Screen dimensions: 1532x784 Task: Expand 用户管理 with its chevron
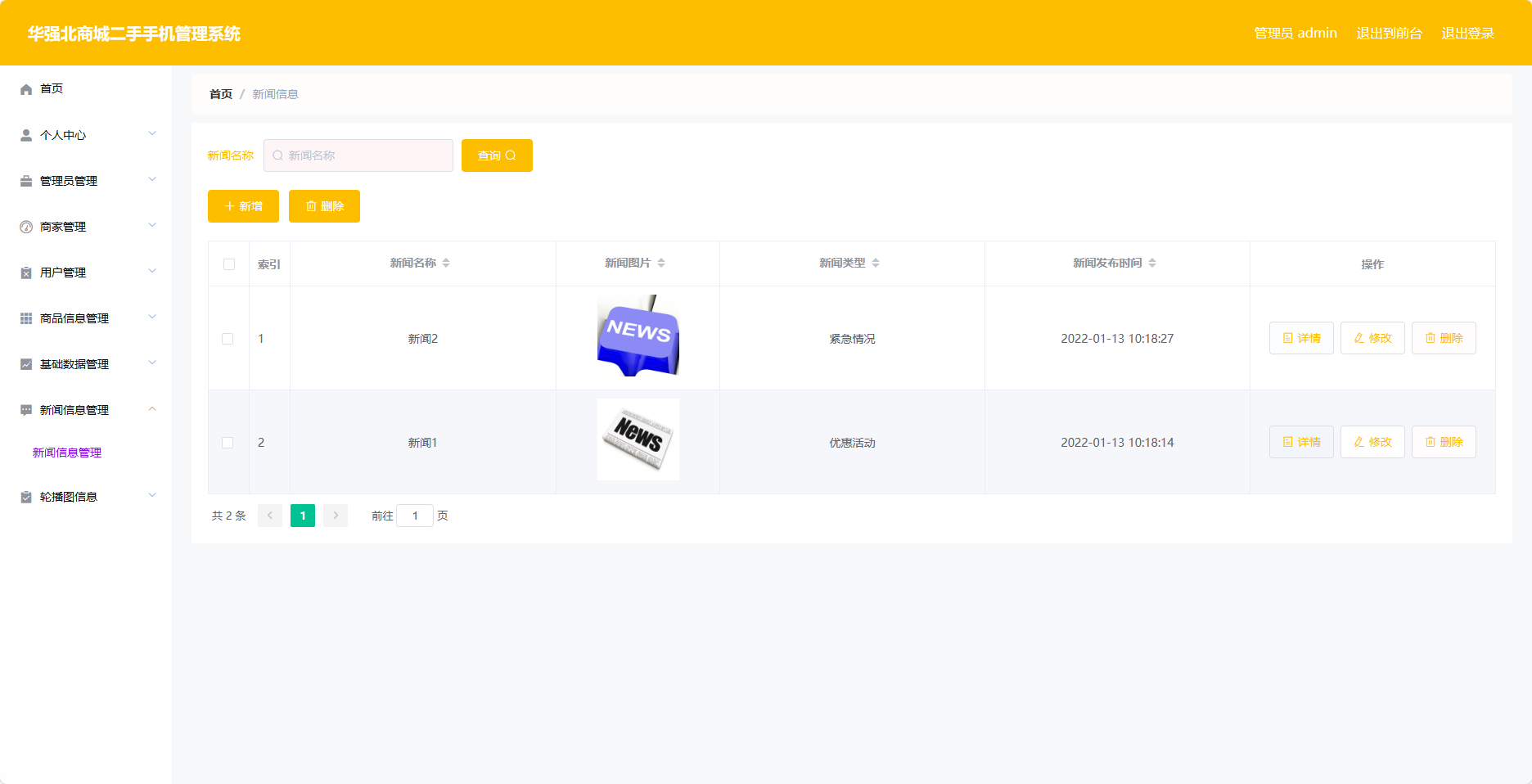click(152, 271)
